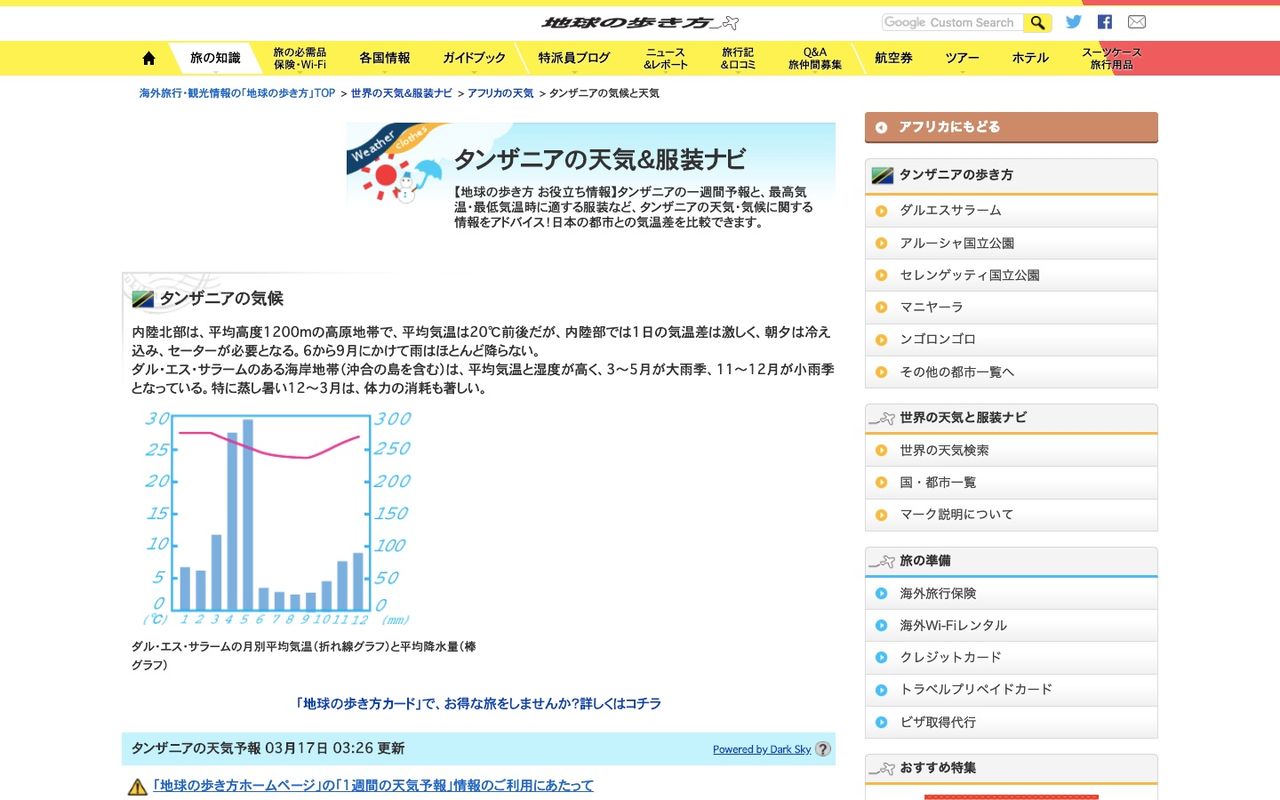This screenshot has width=1280, height=800.
Task: Open the 航空券 menu
Action: coord(894,58)
